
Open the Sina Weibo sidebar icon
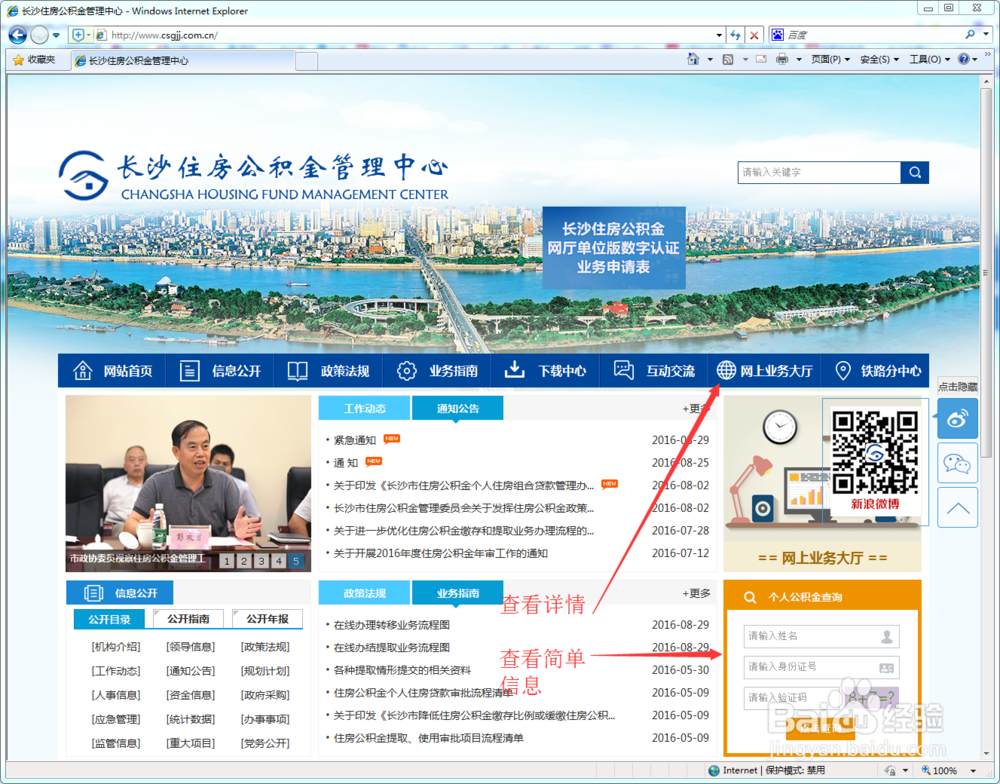pos(957,418)
